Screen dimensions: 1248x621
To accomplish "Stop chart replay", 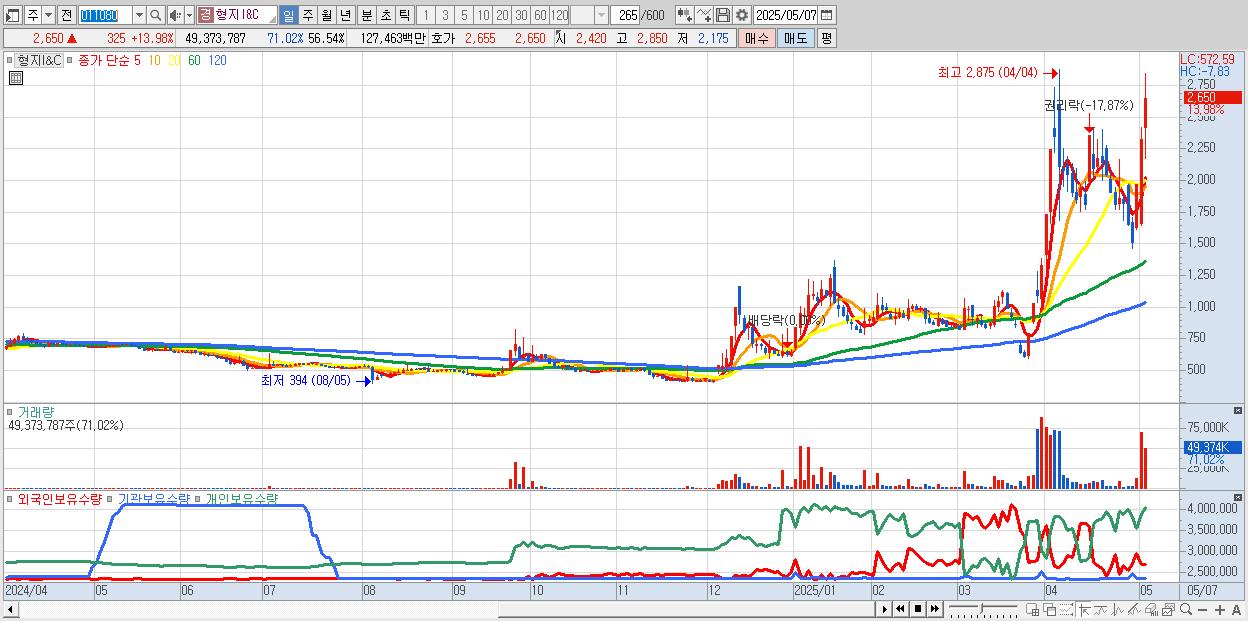I will pos(918,609).
